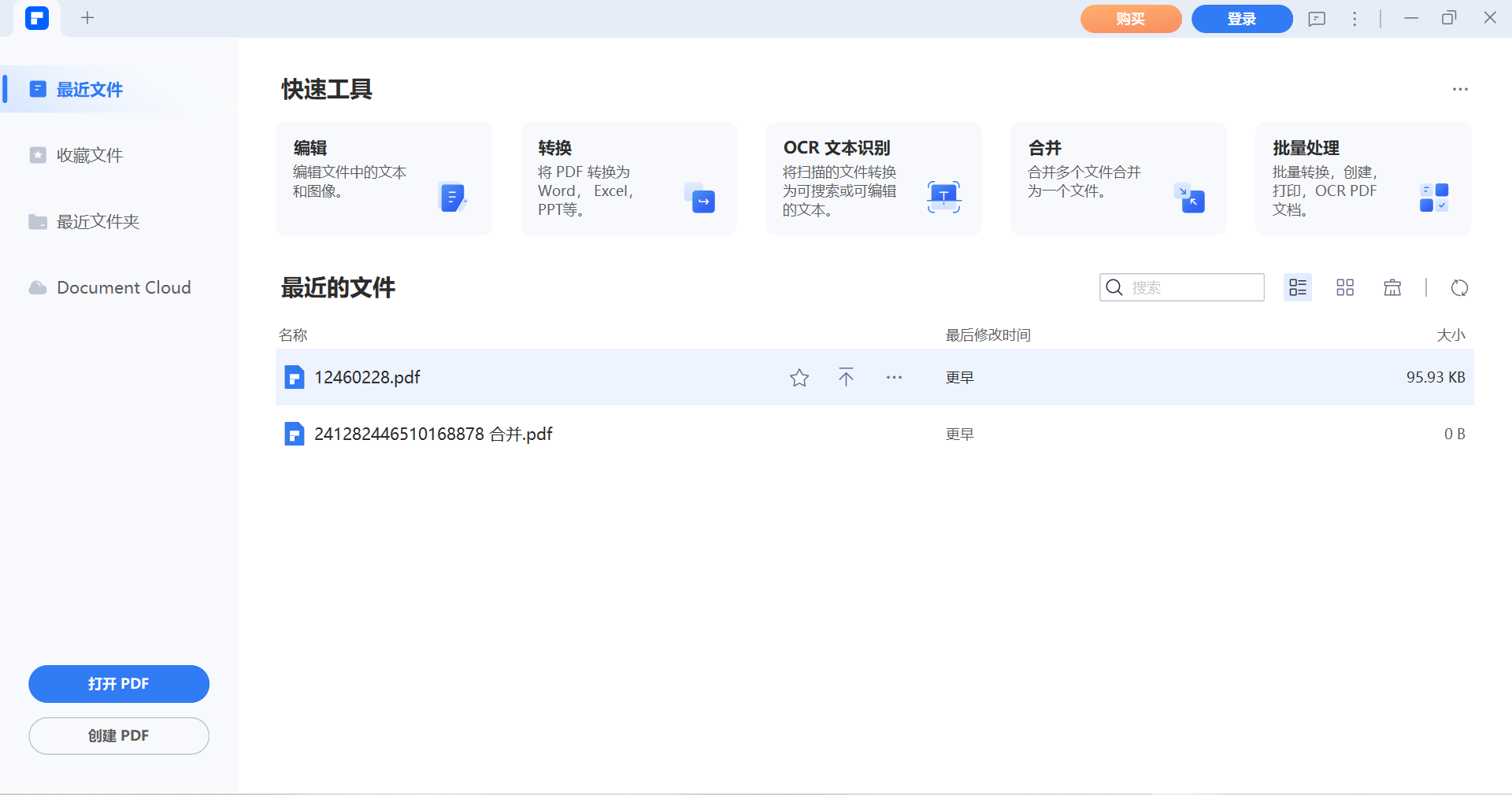The width and height of the screenshot is (1512, 795).
Task: Star the 12460228.pdf file as favorite
Action: tap(799, 378)
